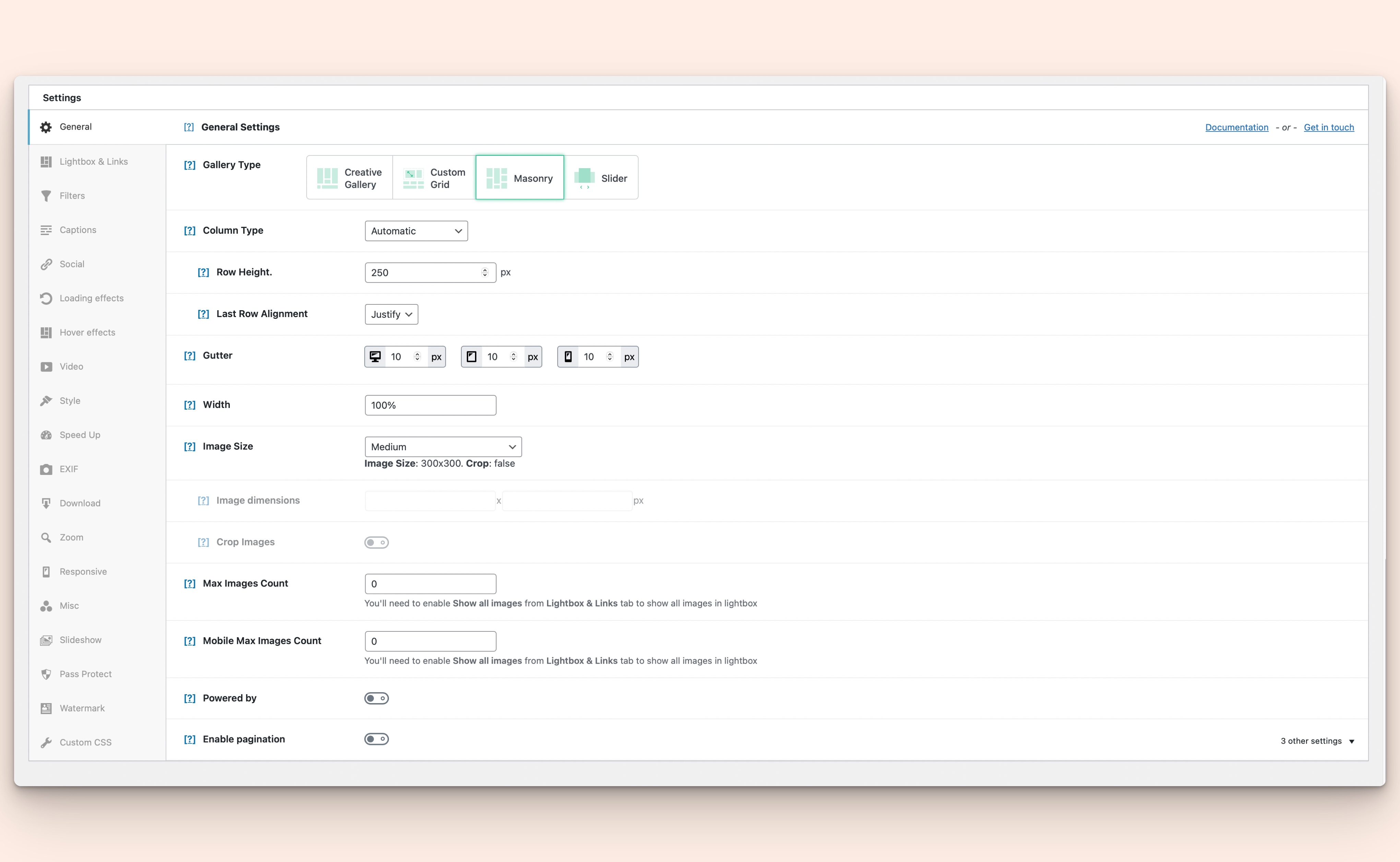Select the Masonry gallery type tab

[519, 178]
